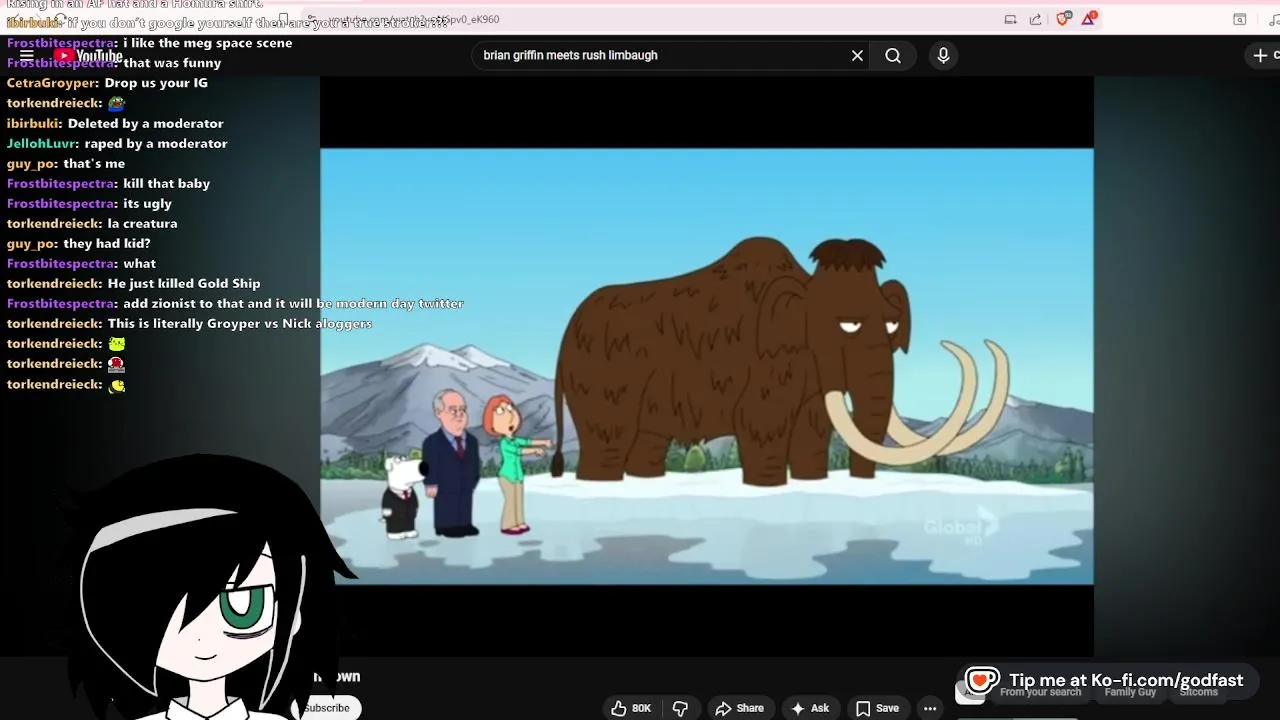Click the YouTube logo to go home
Viewport: 1280px width, 720px height.
pyautogui.click(x=88, y=55)
